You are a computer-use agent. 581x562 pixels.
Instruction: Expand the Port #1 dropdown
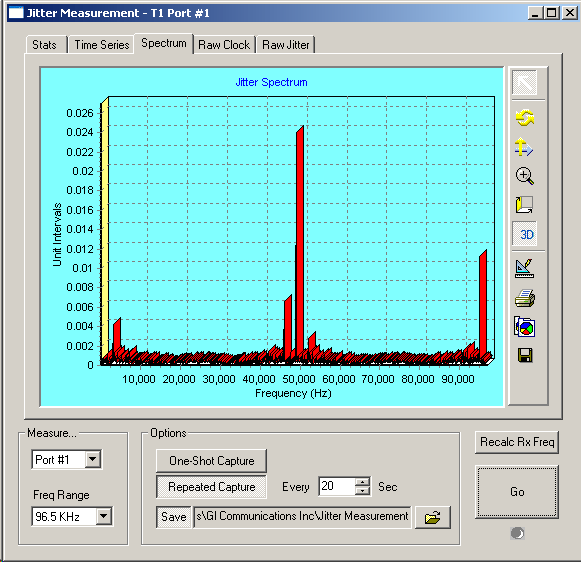point(93,459)
